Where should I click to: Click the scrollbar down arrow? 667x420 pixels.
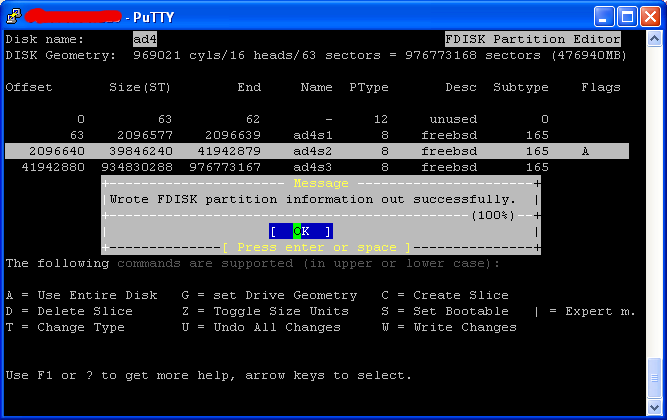pos(654,407)
